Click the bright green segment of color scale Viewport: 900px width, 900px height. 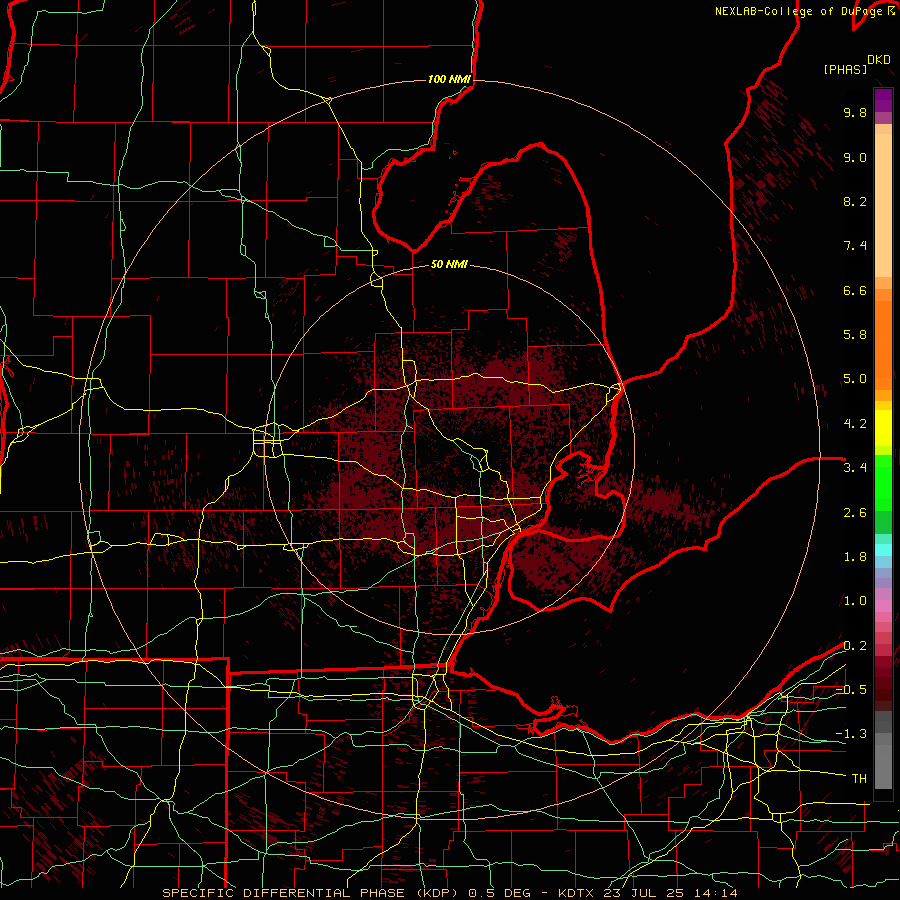[883, 482]
